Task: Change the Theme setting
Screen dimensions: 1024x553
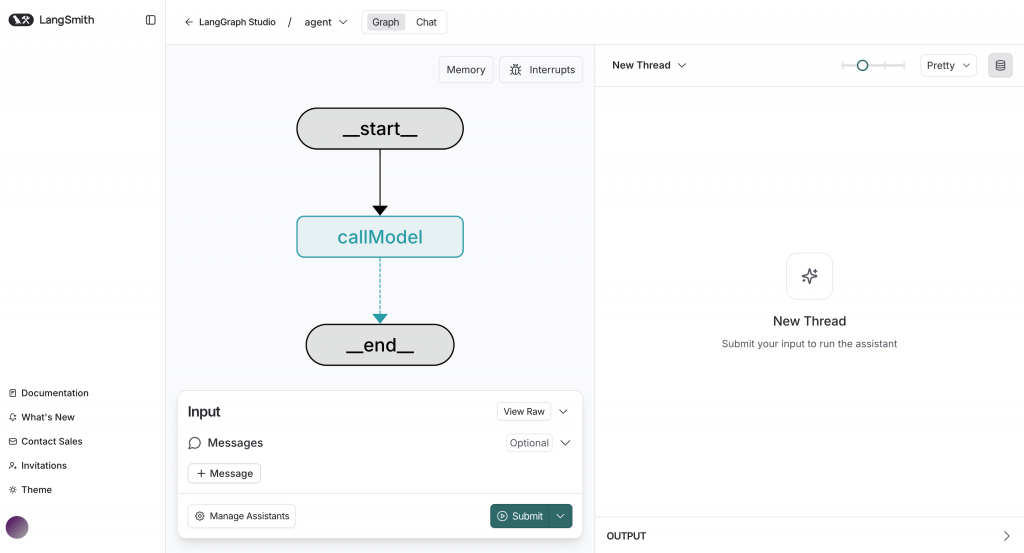Action: point(29,490)
